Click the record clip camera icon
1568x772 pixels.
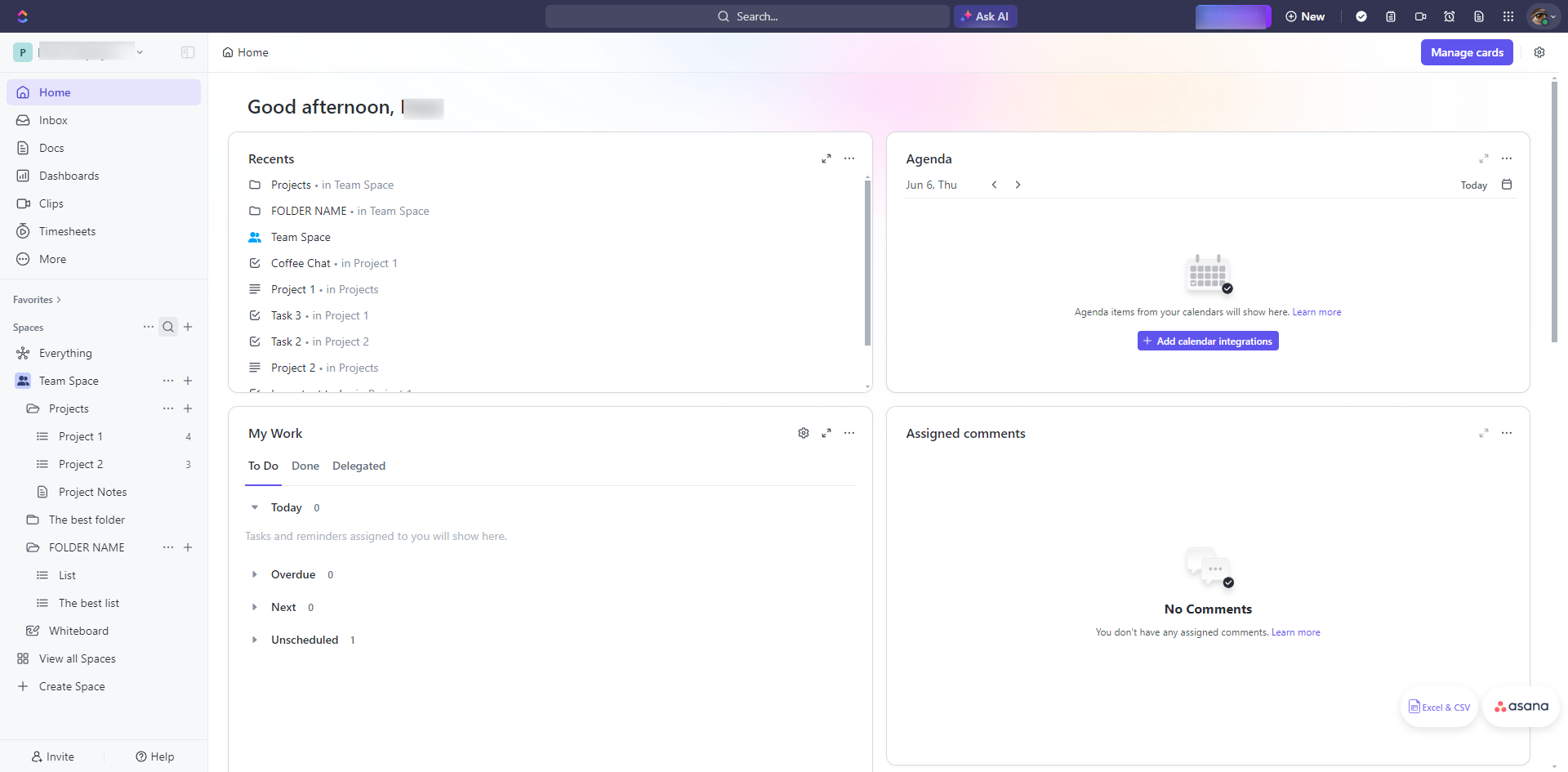click(x=1420, y=16)
